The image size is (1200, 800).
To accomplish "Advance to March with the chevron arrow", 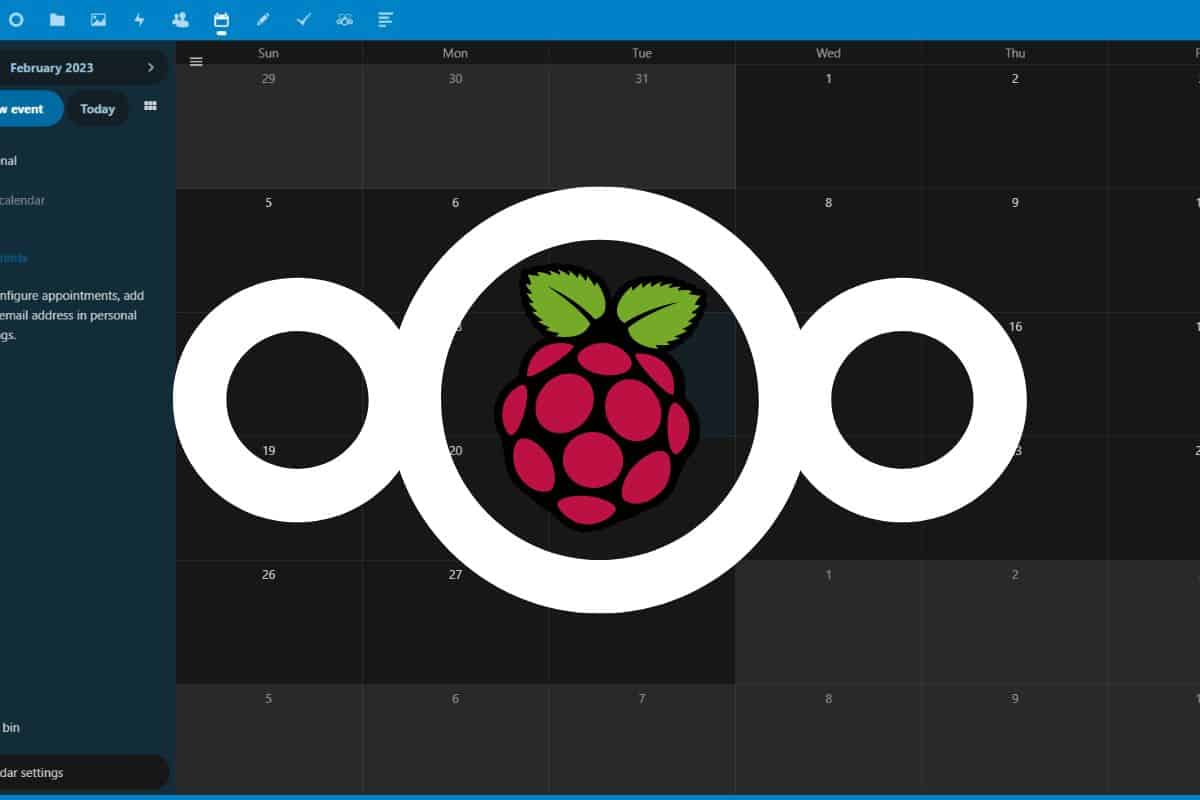I will 152,67.
